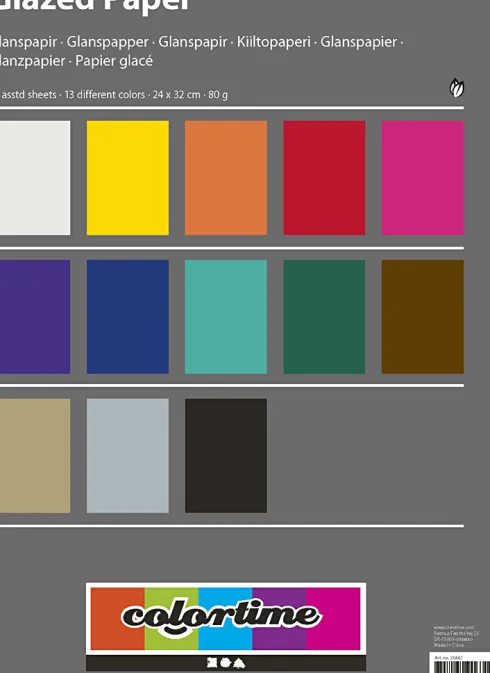Select the dark blue swatch
This screenshot has width=490, height=673.
128,317
